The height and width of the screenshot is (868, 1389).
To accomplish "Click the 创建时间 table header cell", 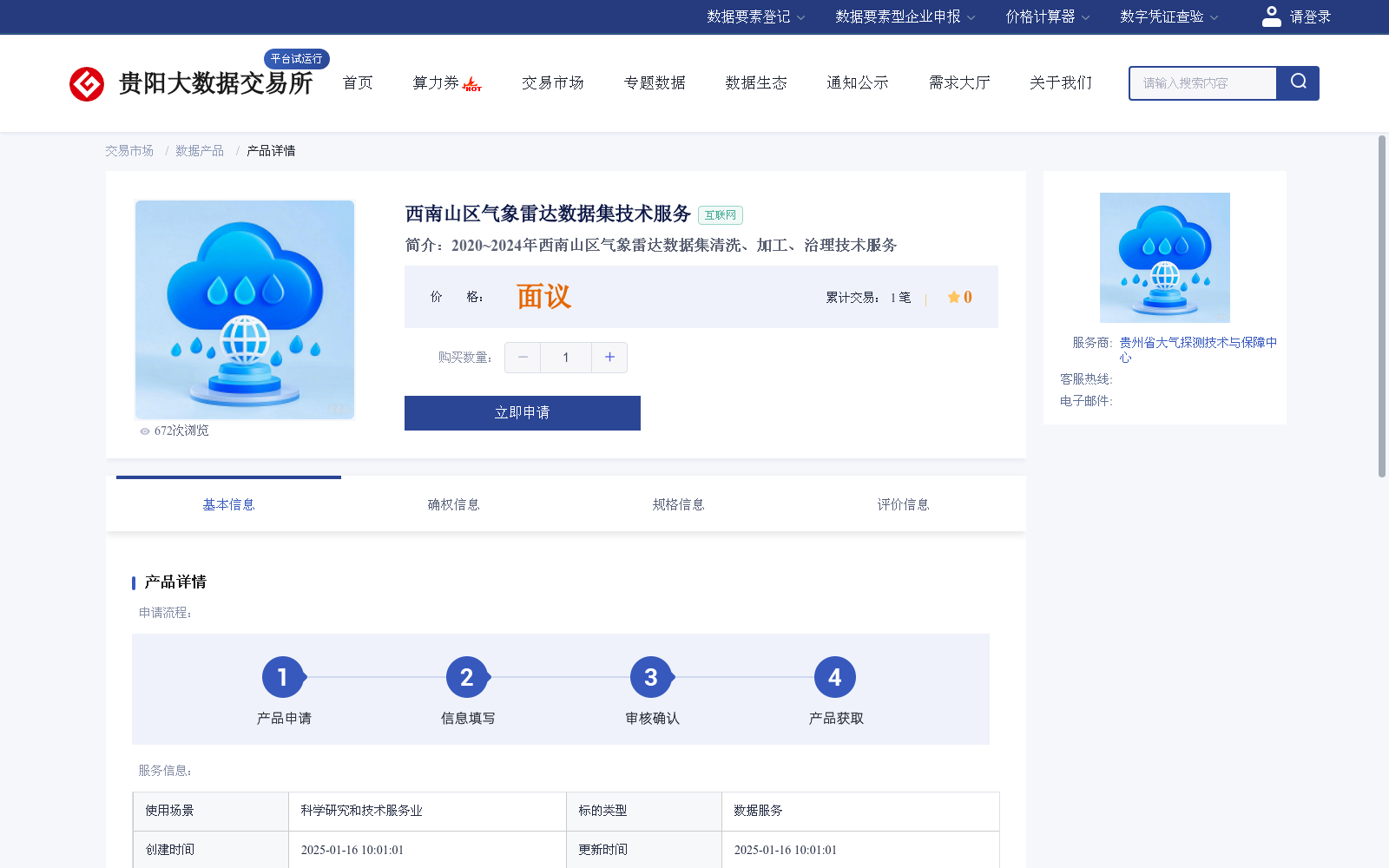I will click(x=211, y=850).
